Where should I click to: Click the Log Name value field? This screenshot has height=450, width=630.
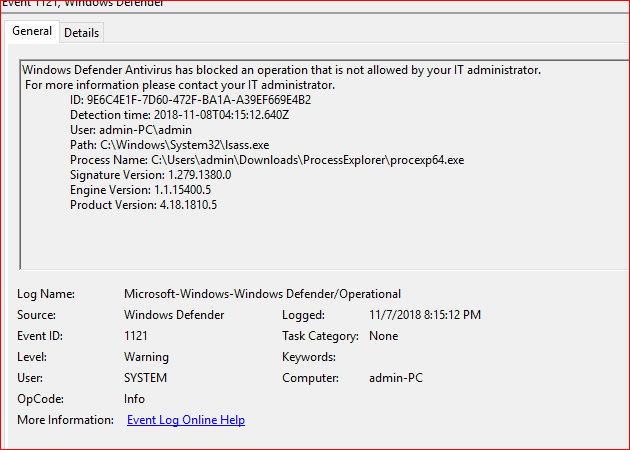[262, 294]
